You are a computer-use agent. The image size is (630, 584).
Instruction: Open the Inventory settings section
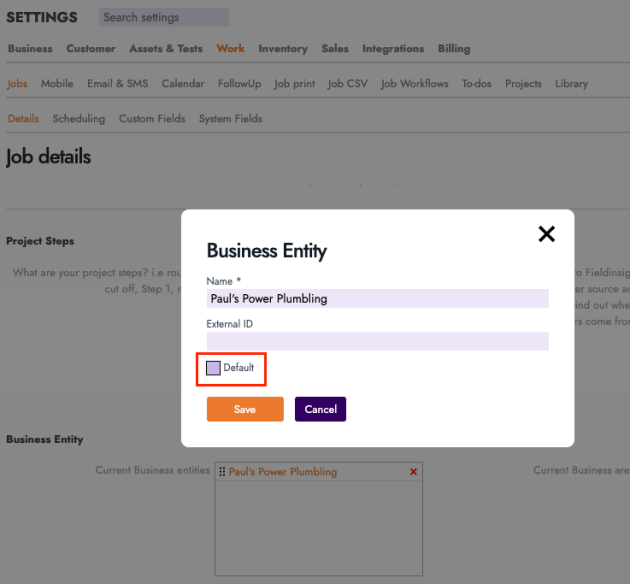point(283,49)
